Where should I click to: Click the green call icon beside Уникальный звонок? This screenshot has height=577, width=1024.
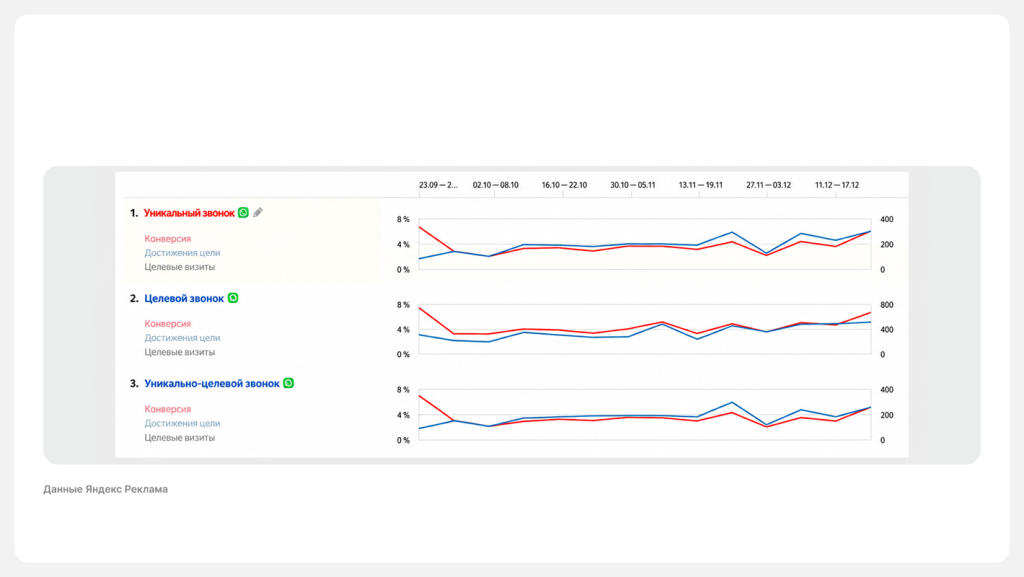point(243,213)
